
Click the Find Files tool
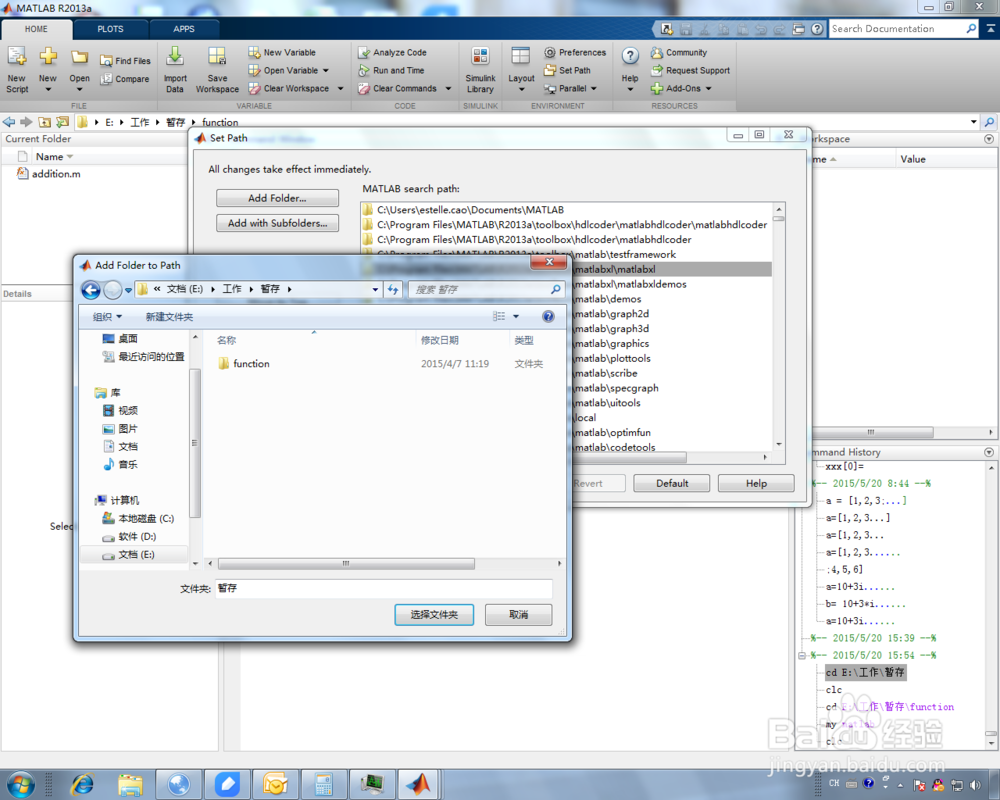click(126, 61)
